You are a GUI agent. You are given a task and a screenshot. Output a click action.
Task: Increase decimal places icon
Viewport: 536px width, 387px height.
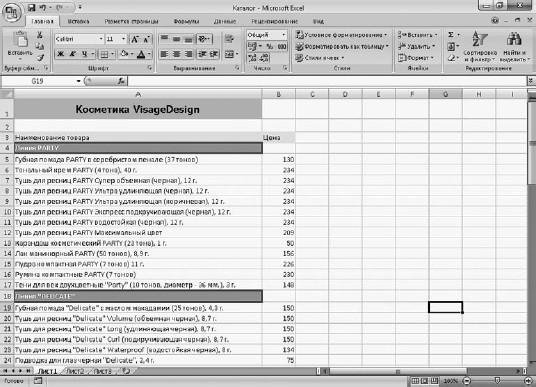point(252,58)
